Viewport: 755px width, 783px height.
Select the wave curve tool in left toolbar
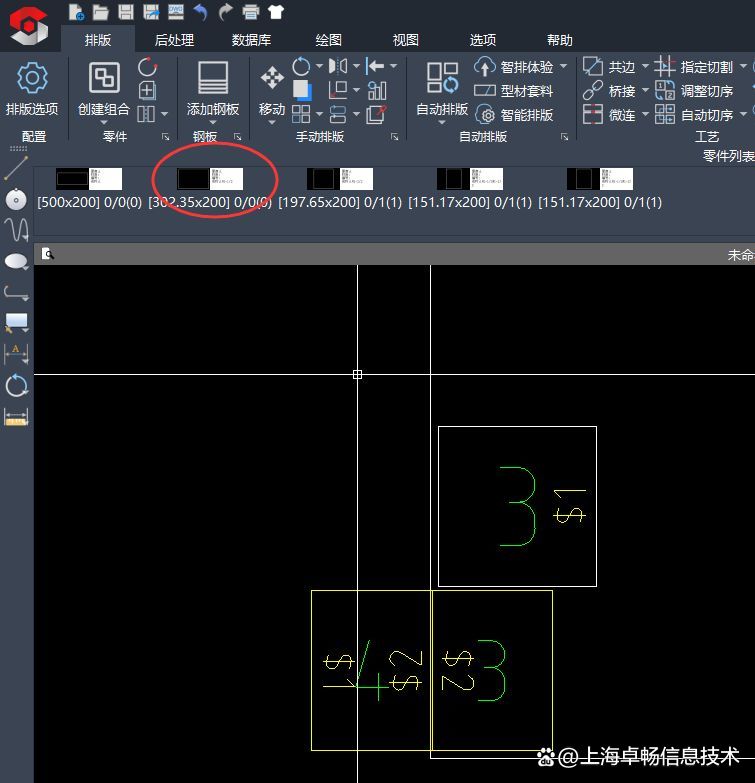click(x=16, y=230)
